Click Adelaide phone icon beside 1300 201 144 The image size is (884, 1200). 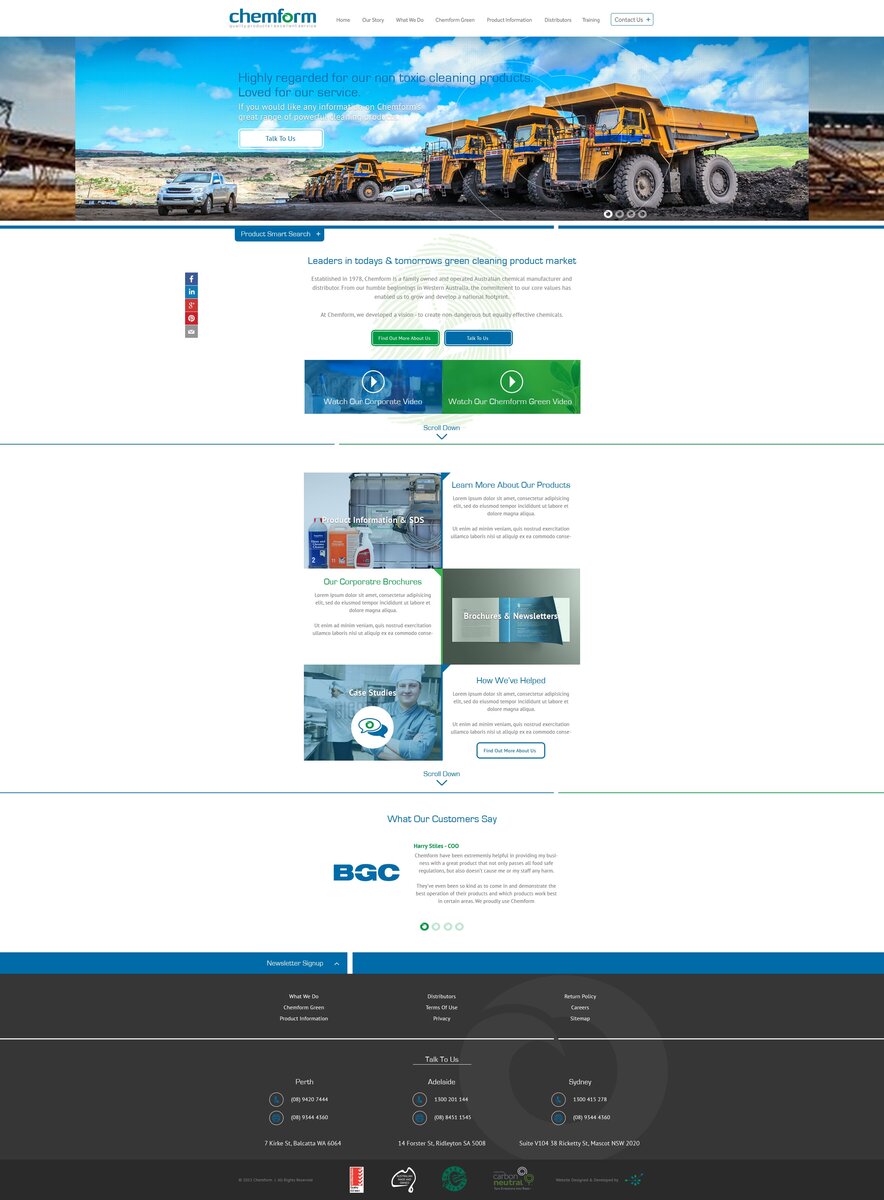pos(420,1099)
